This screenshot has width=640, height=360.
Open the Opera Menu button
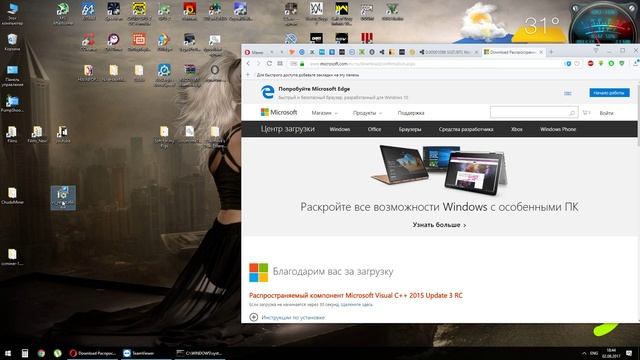[x=254, y=52]
